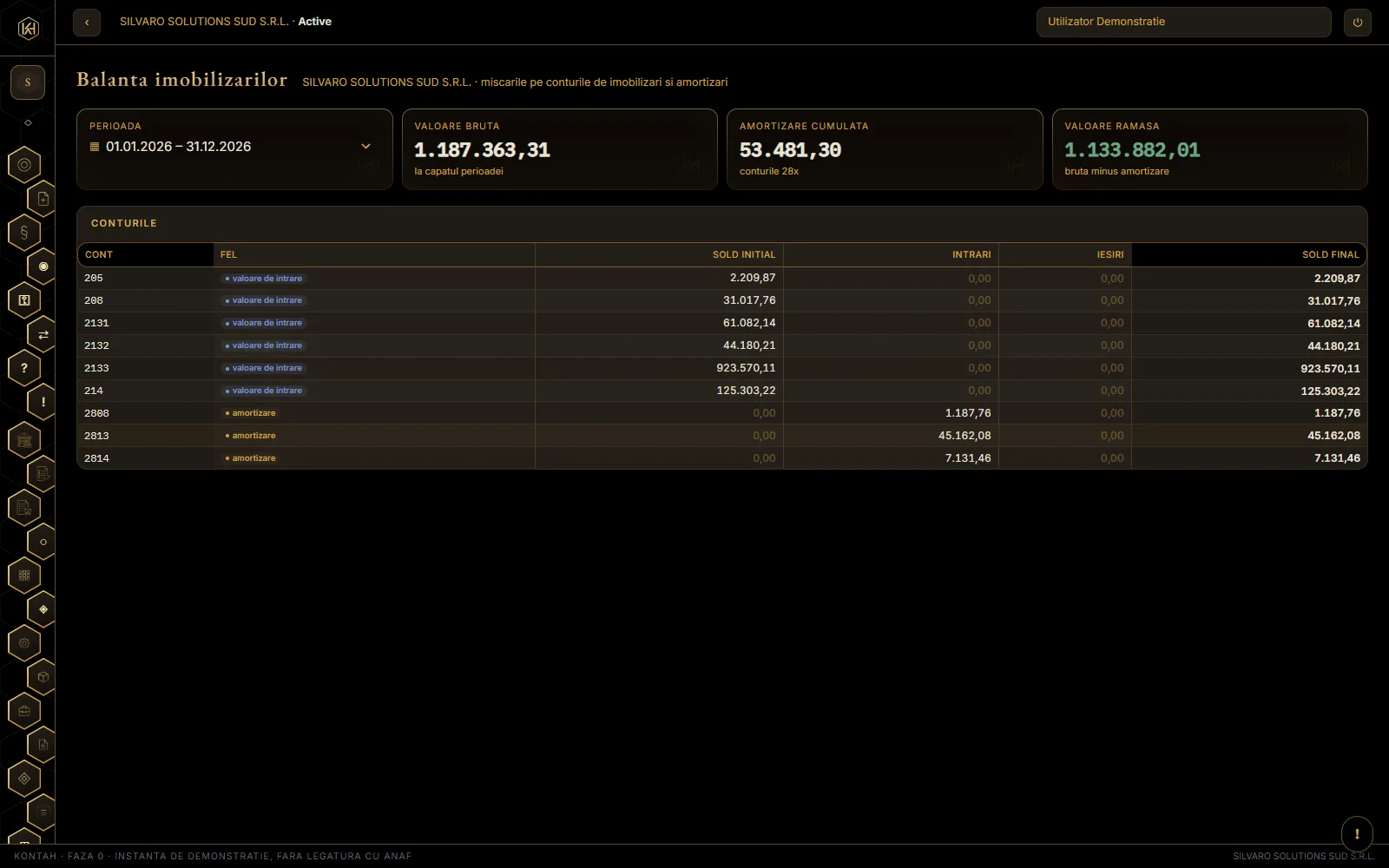Click the small diamond marker below avatar

click(x=28, y=122)
